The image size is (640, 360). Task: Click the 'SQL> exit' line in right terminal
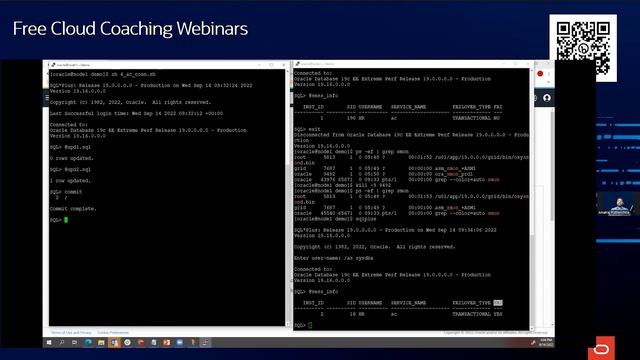(307, 129)
